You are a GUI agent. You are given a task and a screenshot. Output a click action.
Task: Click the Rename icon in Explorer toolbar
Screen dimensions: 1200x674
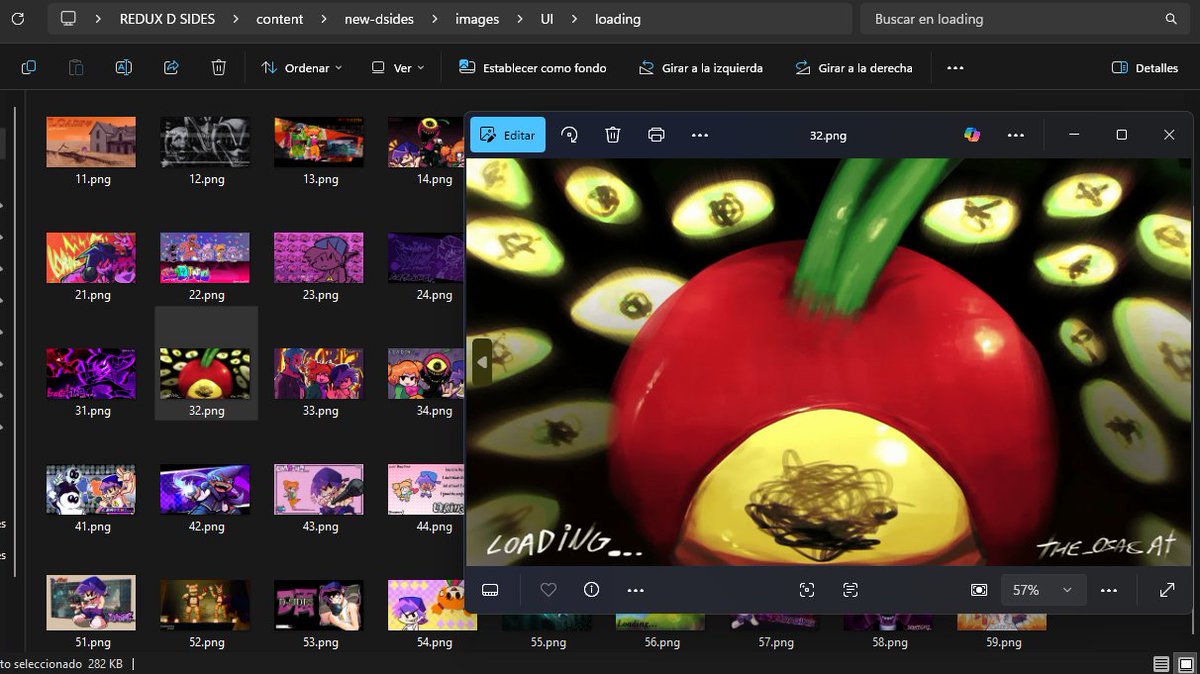(123, 68)
